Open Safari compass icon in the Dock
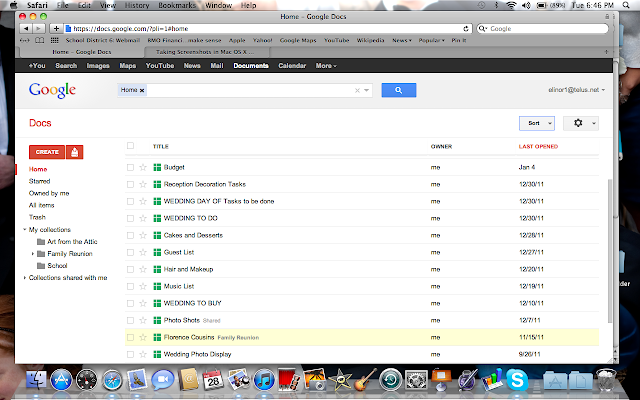 112,380
